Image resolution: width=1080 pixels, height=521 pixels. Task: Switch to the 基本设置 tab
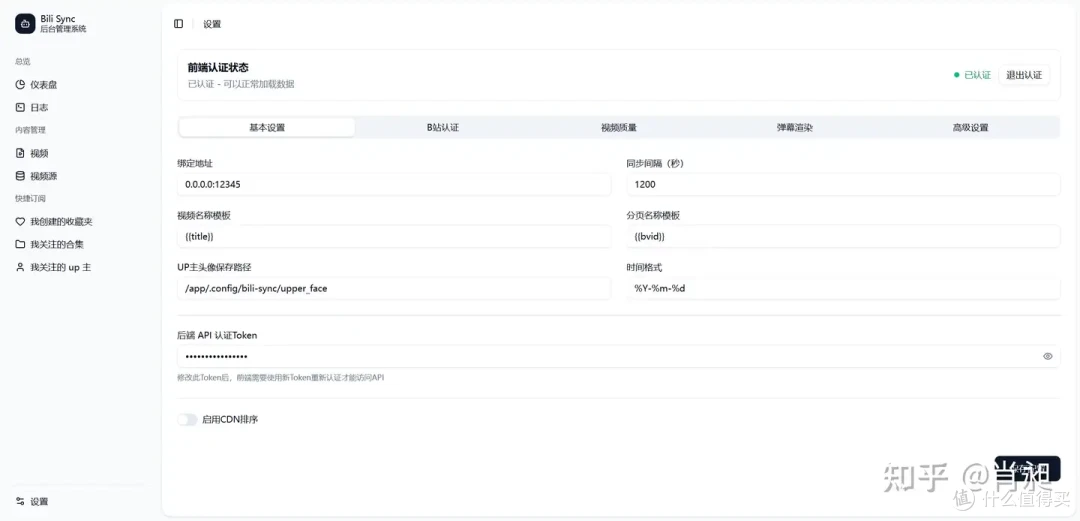pyautogui.click(x=267, y=127)
